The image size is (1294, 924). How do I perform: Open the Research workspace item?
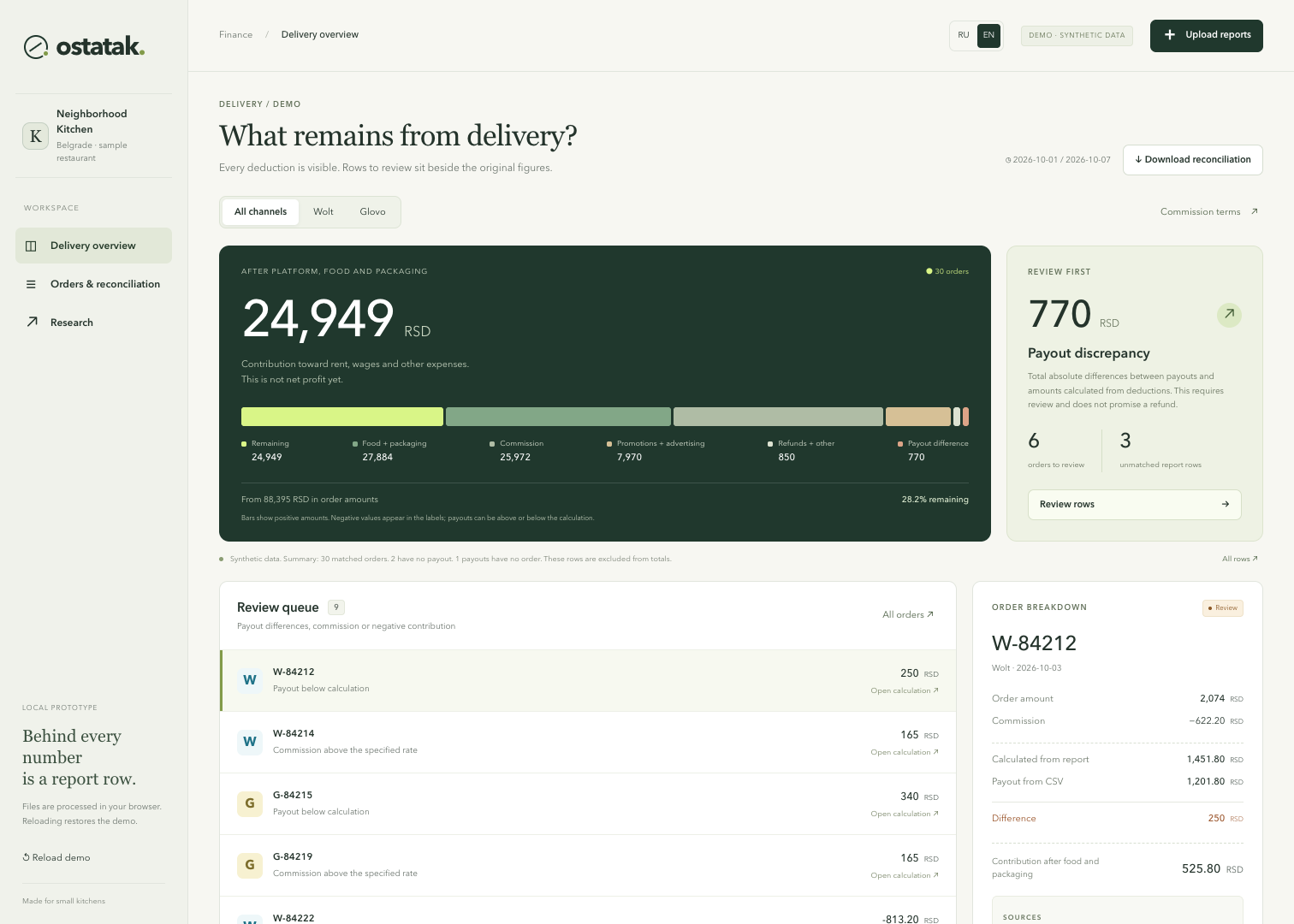click(x=93, y=323)
